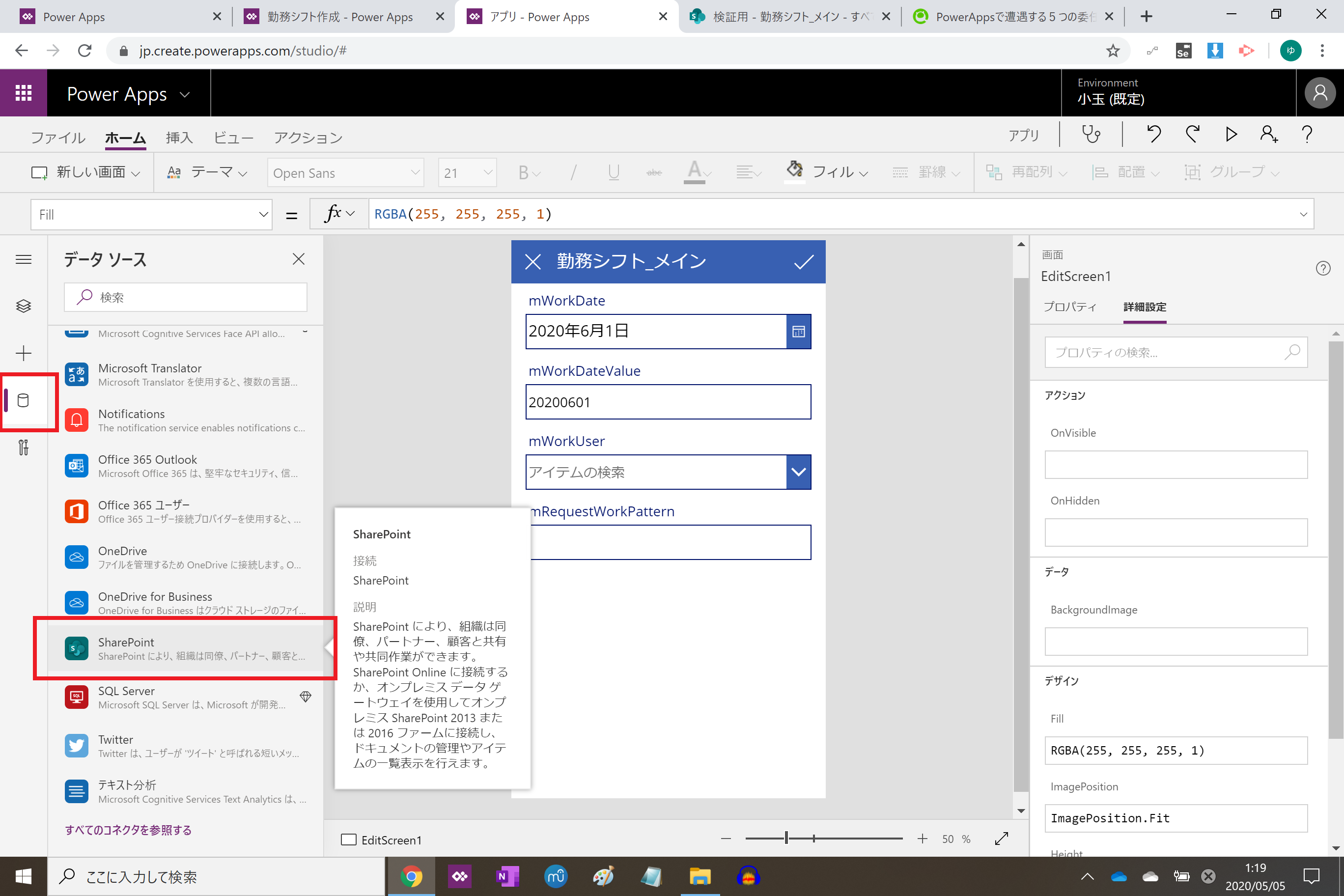This screenshot has width=1344, height=896.
Task: Click the zoom slider track
Action: (857, 839)
